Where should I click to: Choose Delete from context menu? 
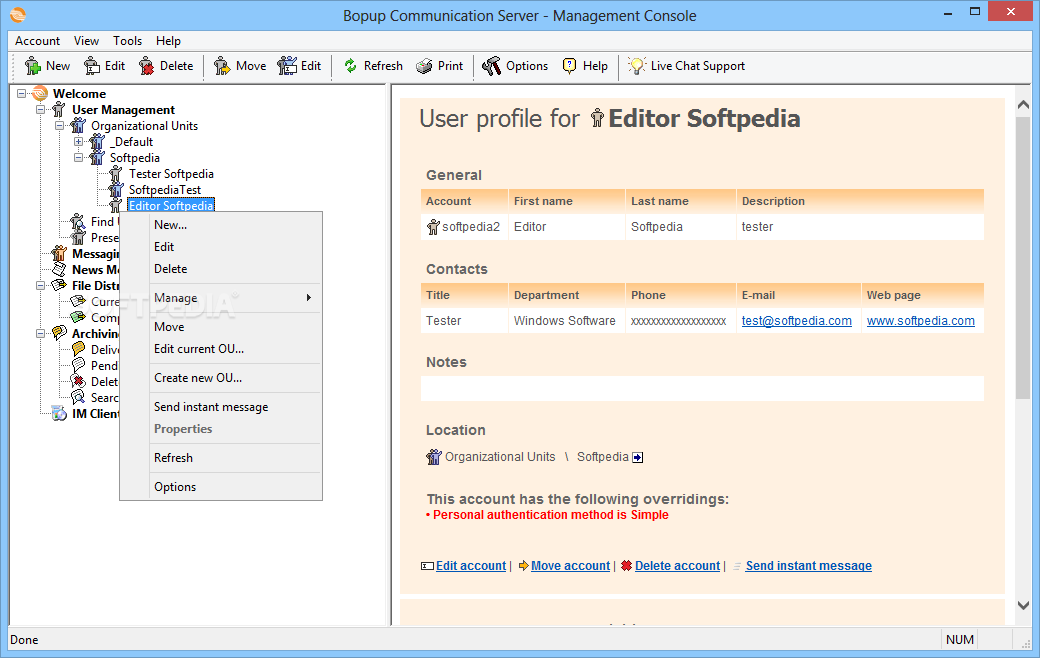tap(221, 269)
